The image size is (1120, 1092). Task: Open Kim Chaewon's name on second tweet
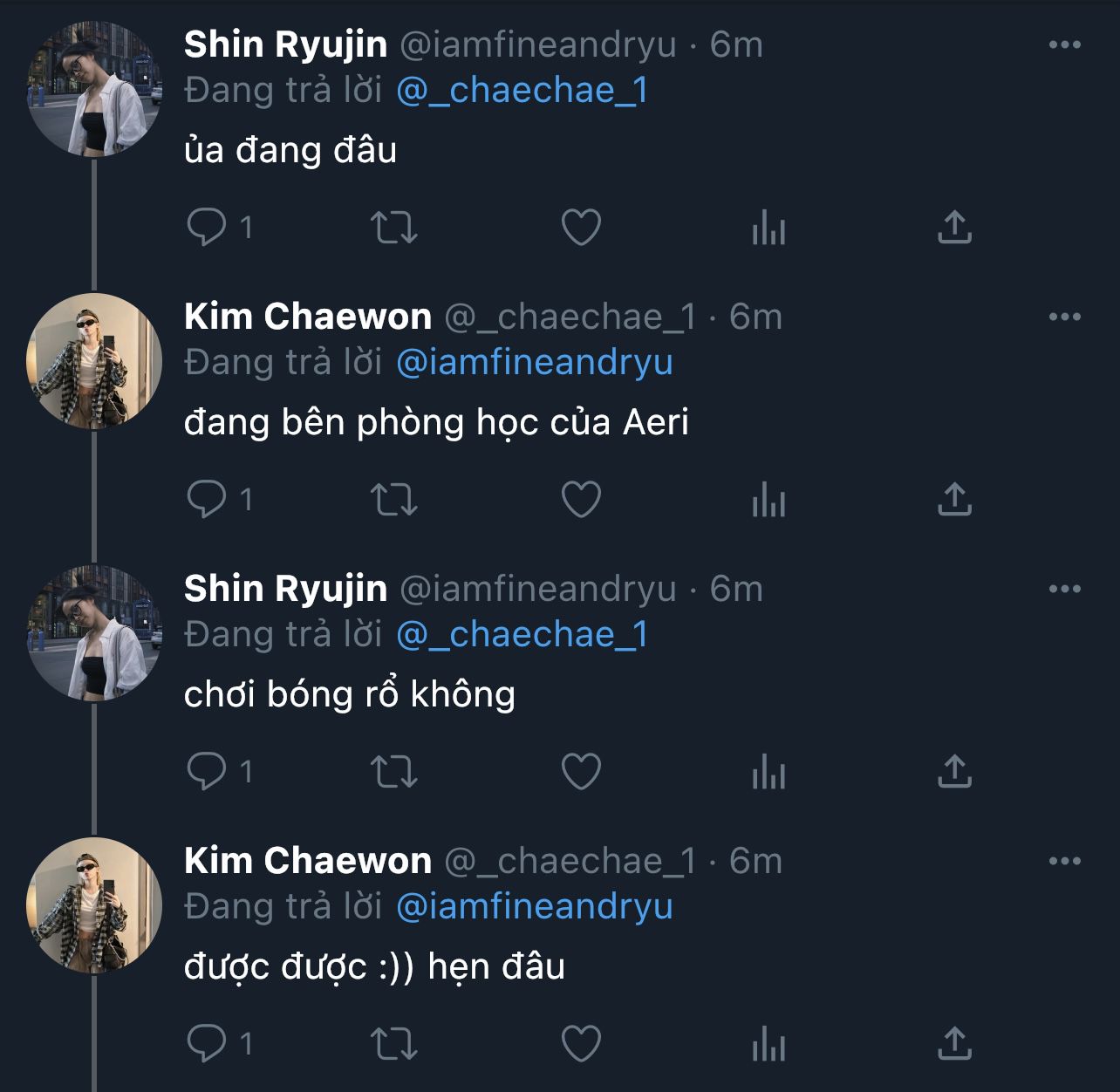click(x=308, y=317)
